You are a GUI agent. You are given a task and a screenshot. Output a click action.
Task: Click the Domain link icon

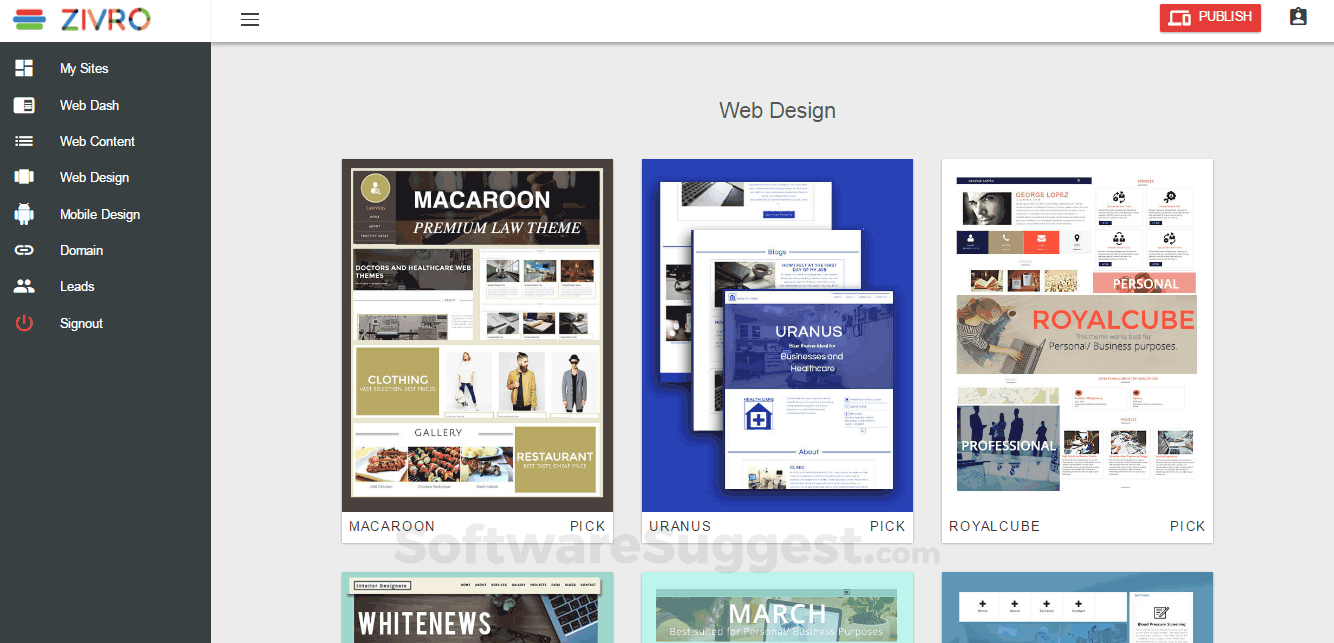tap(24, 250)
